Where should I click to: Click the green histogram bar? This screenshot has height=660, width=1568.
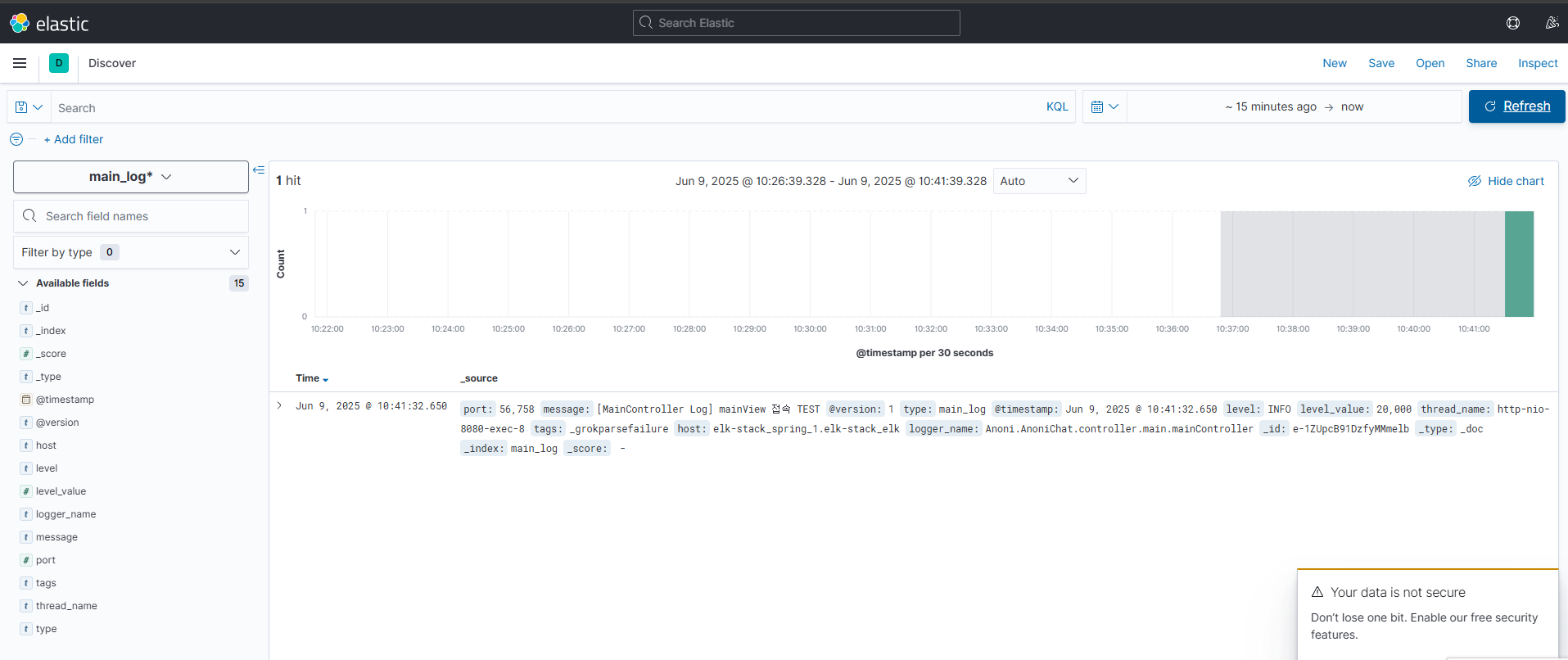click(x=1519, y=264)
